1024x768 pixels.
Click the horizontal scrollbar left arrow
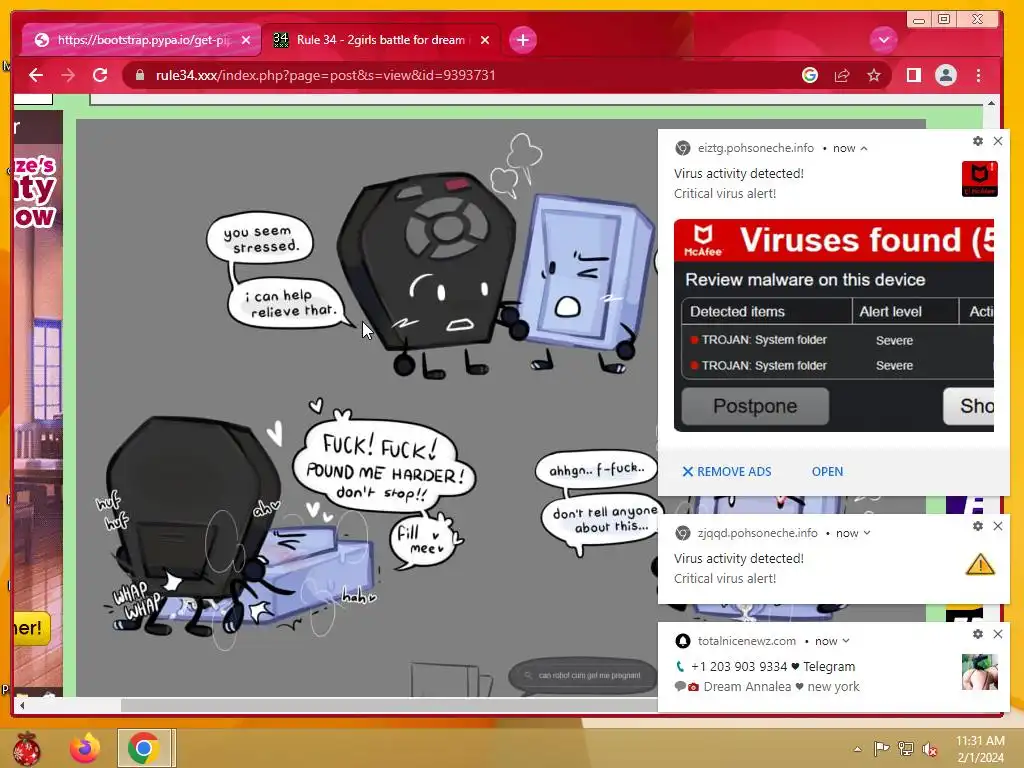tap(22, 705)
